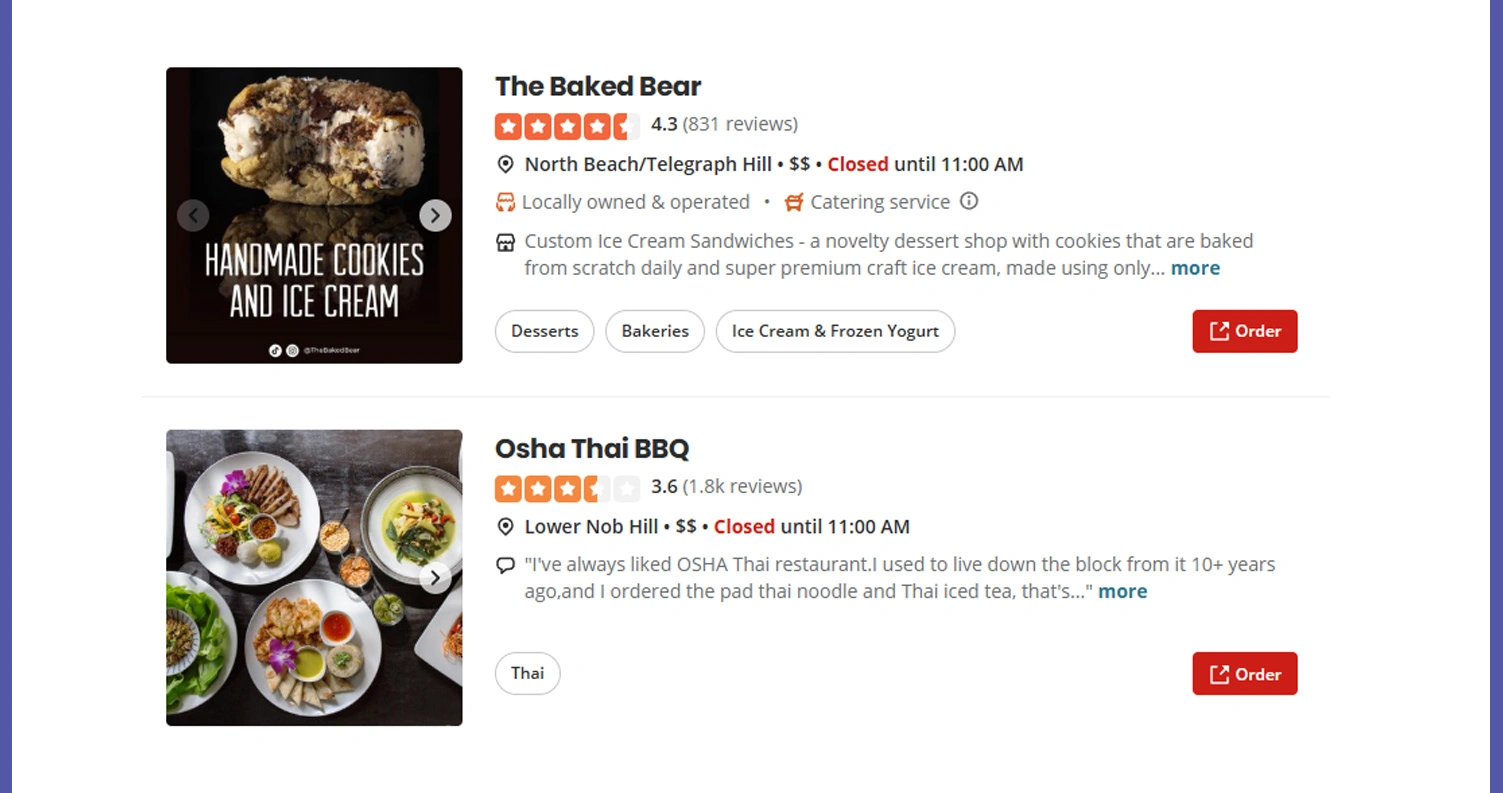This screenshot has width=1503, height=793.
Task: Expand The Baked Bear description with more
Action: (x=1195, y=268)
